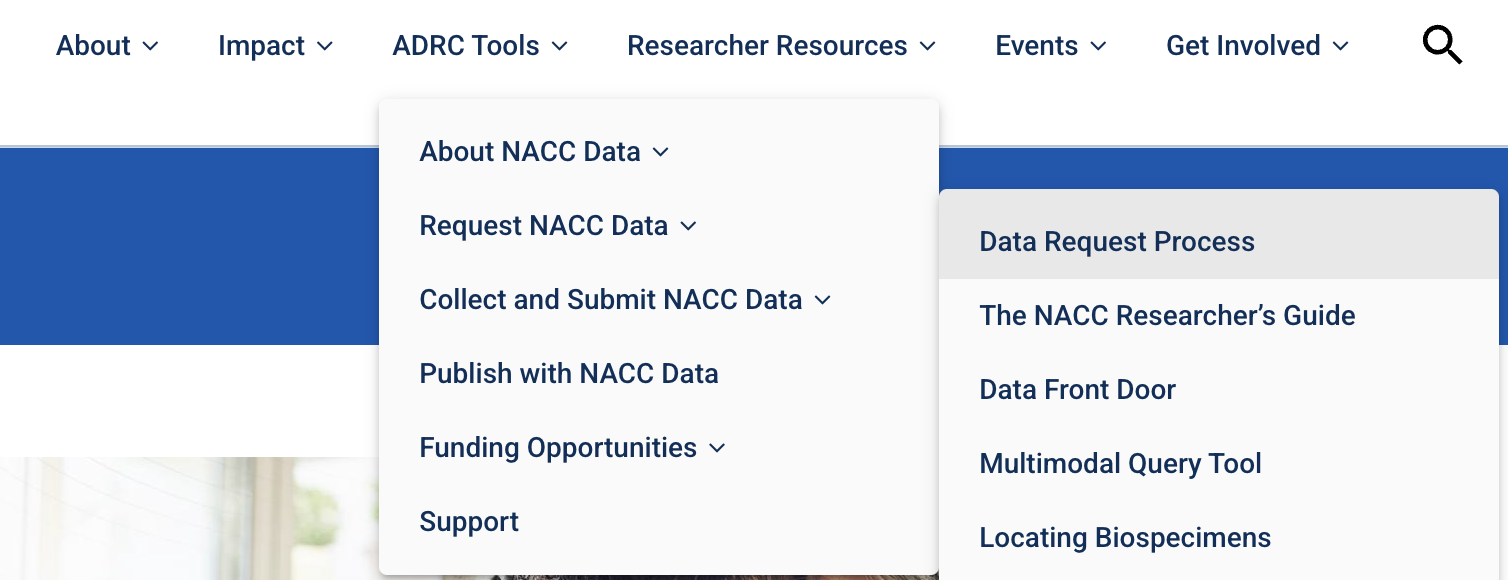This screenshot has width=1508, height=580.
Task: Select Support from the ADRC Tools menu
Action: tap(469, 521)
